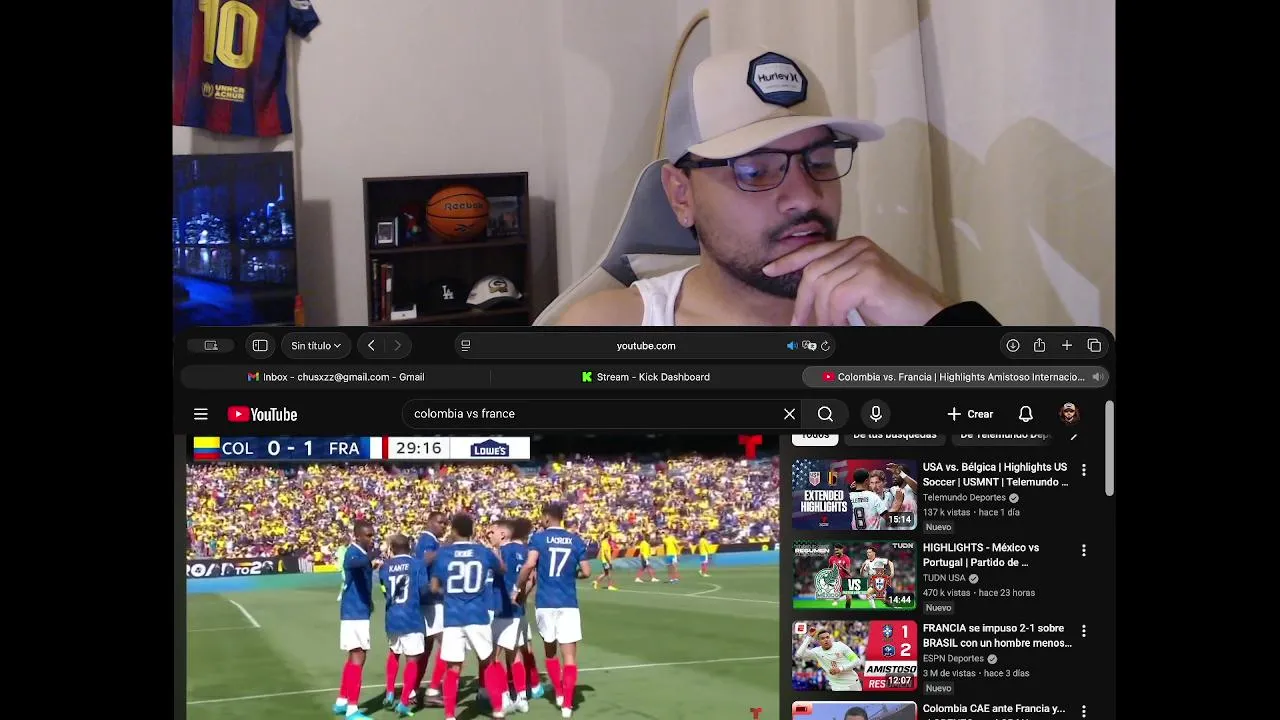Open Colombia CAE ante Francia video title
The image size is (1280, 720).
[x=994, y=709]
